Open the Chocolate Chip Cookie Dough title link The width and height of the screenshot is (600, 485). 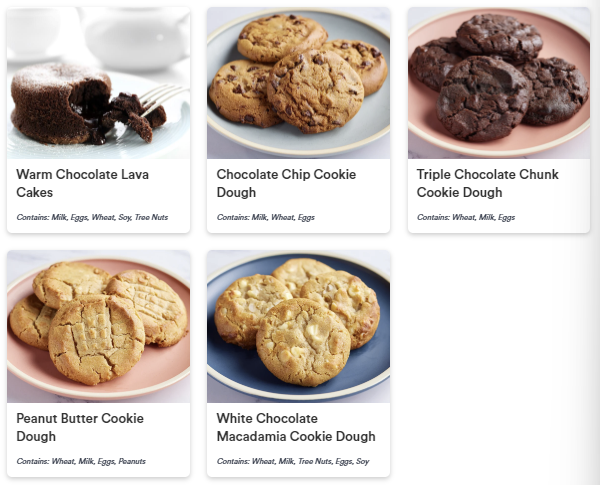click(x=286, y=183)
